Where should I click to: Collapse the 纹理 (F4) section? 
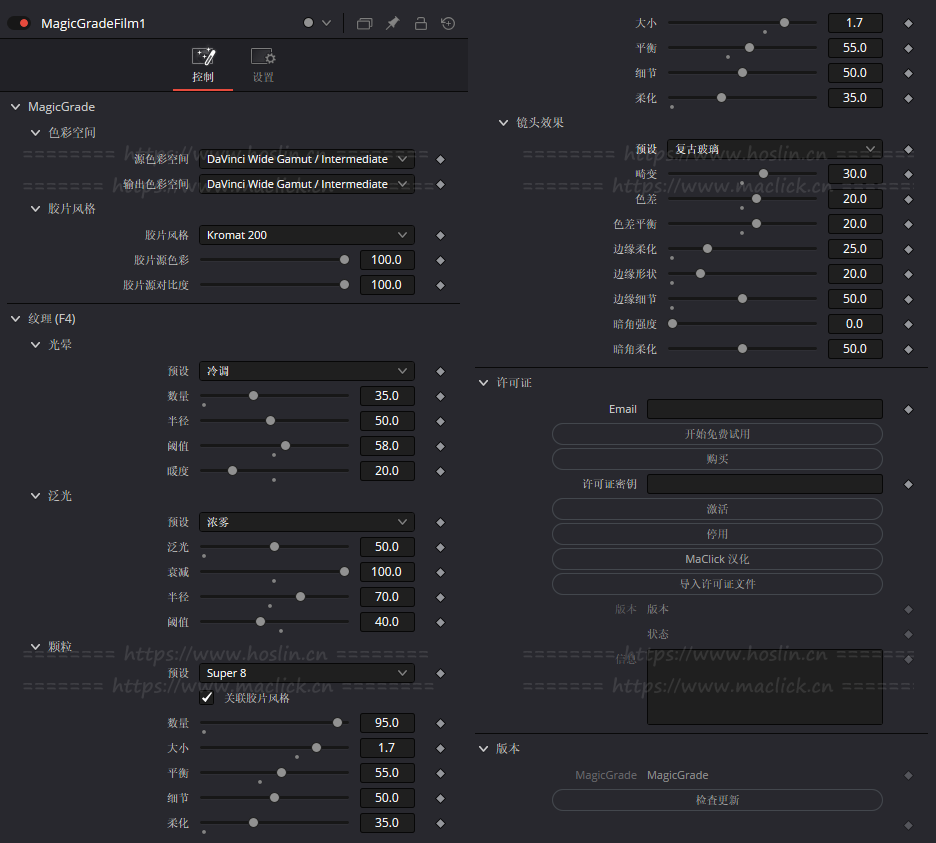16,319
